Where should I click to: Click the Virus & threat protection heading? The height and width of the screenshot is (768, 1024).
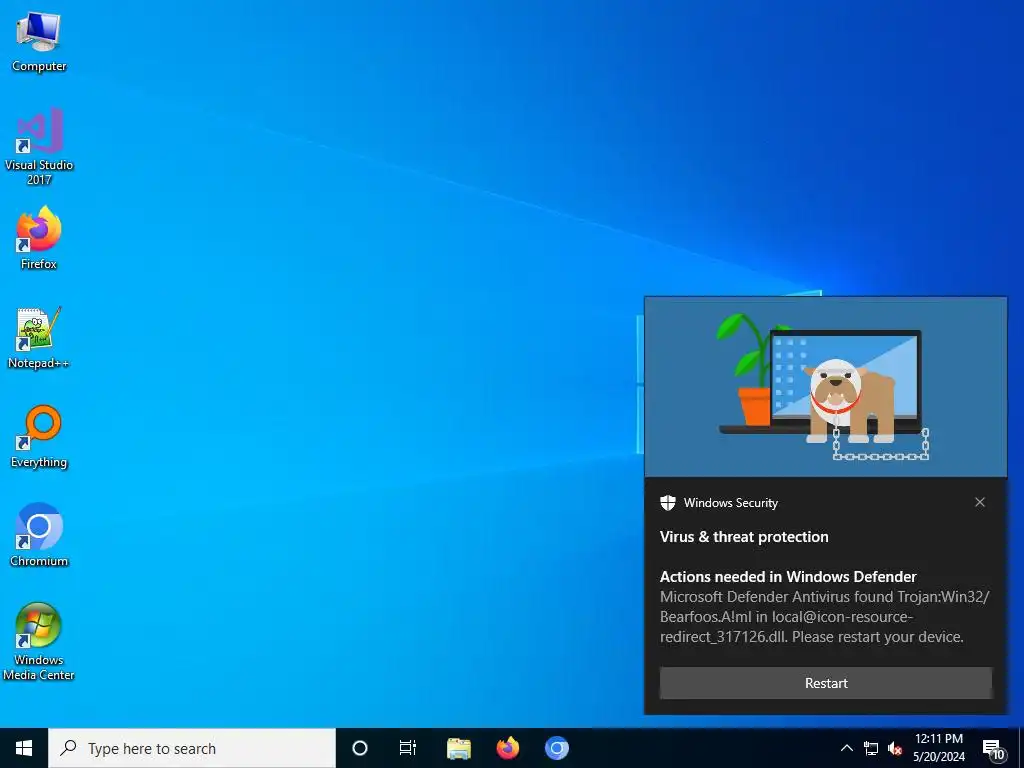tap(744, 537)
